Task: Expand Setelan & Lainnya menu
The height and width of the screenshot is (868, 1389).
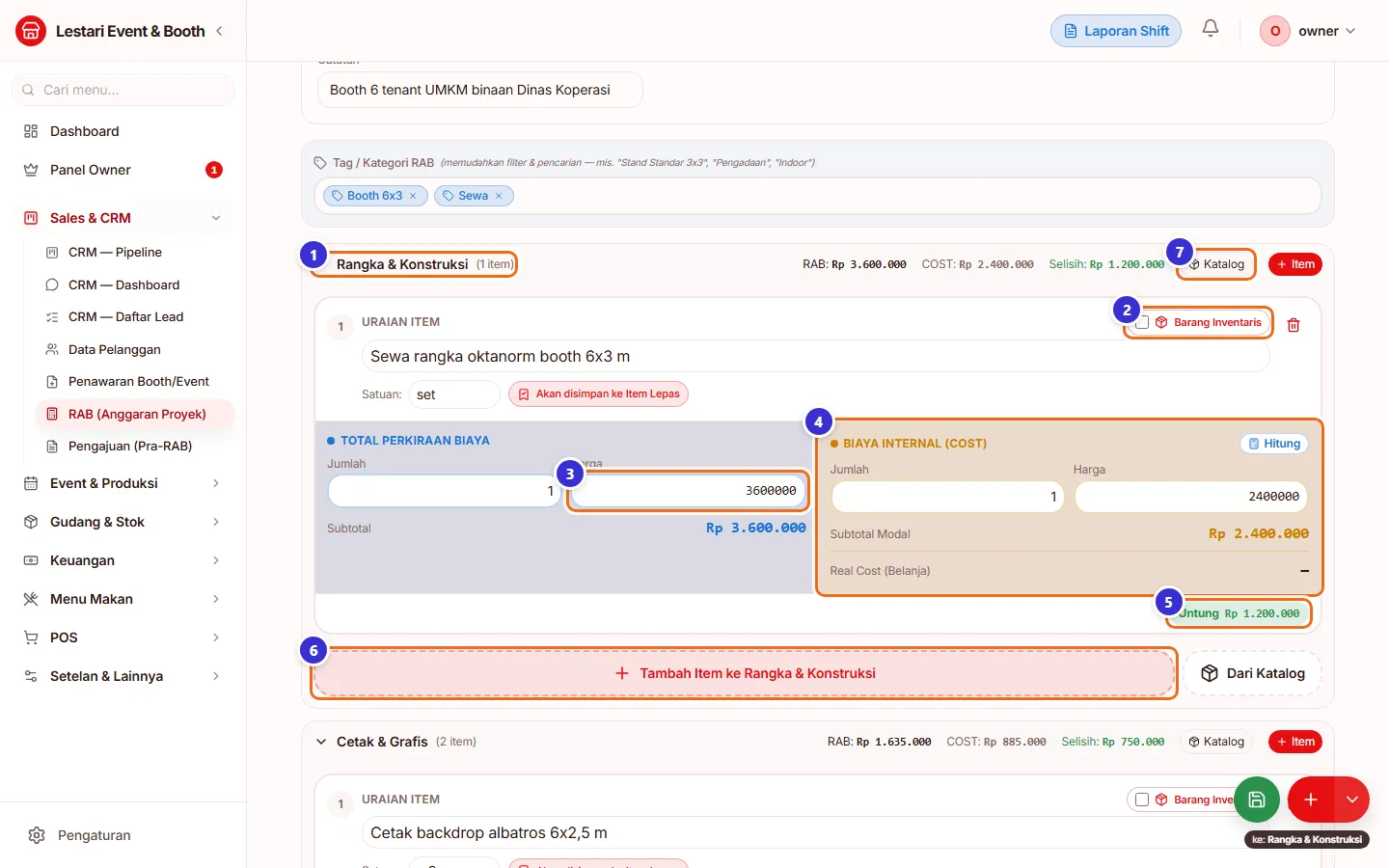Action: coord(123,676)
